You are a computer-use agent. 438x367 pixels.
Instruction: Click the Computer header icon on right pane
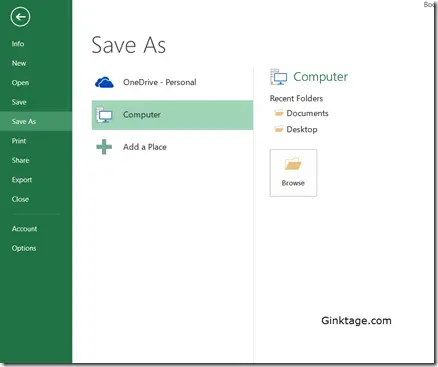pyautogui.click(x=279, y=77)
